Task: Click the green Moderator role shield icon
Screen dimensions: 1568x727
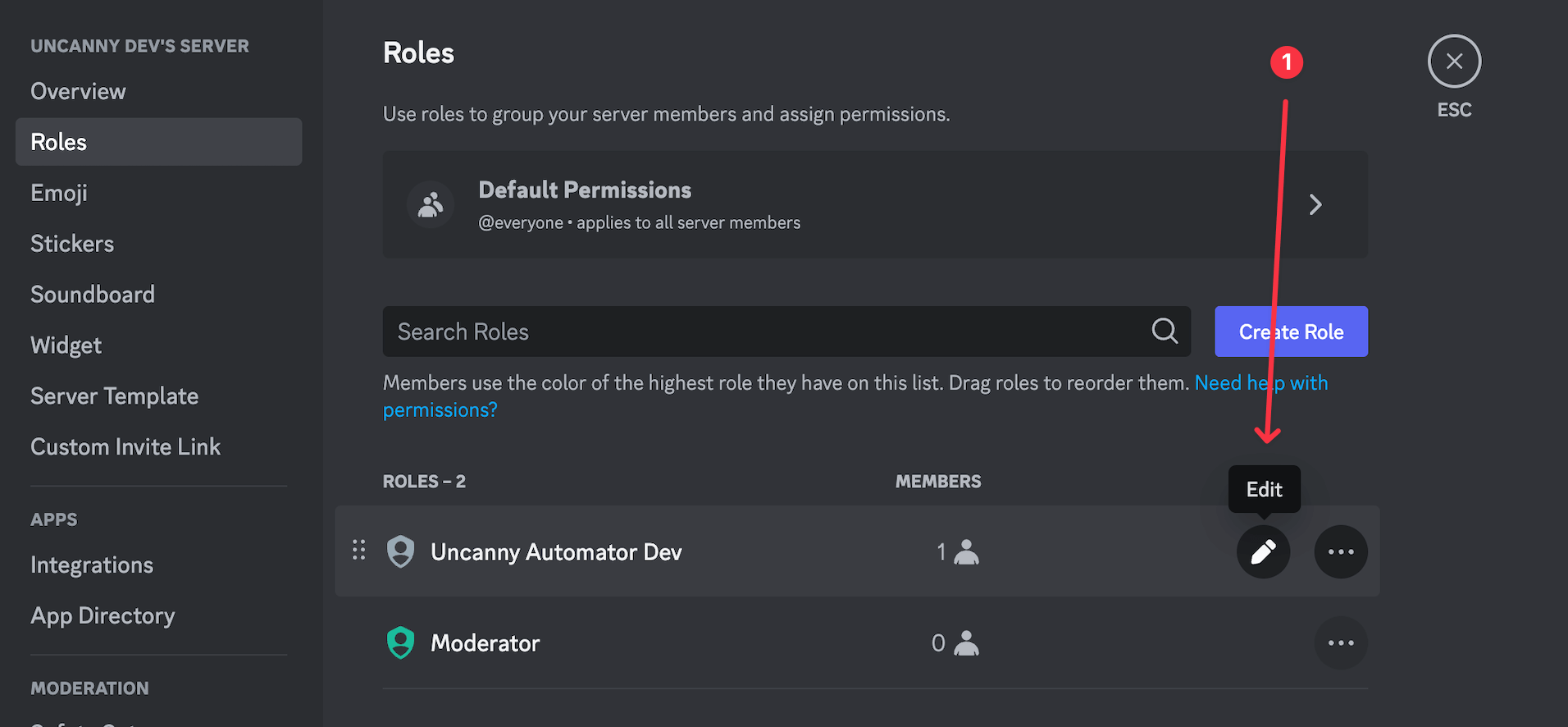Action: pyautogui.click(x=400, y=642)
